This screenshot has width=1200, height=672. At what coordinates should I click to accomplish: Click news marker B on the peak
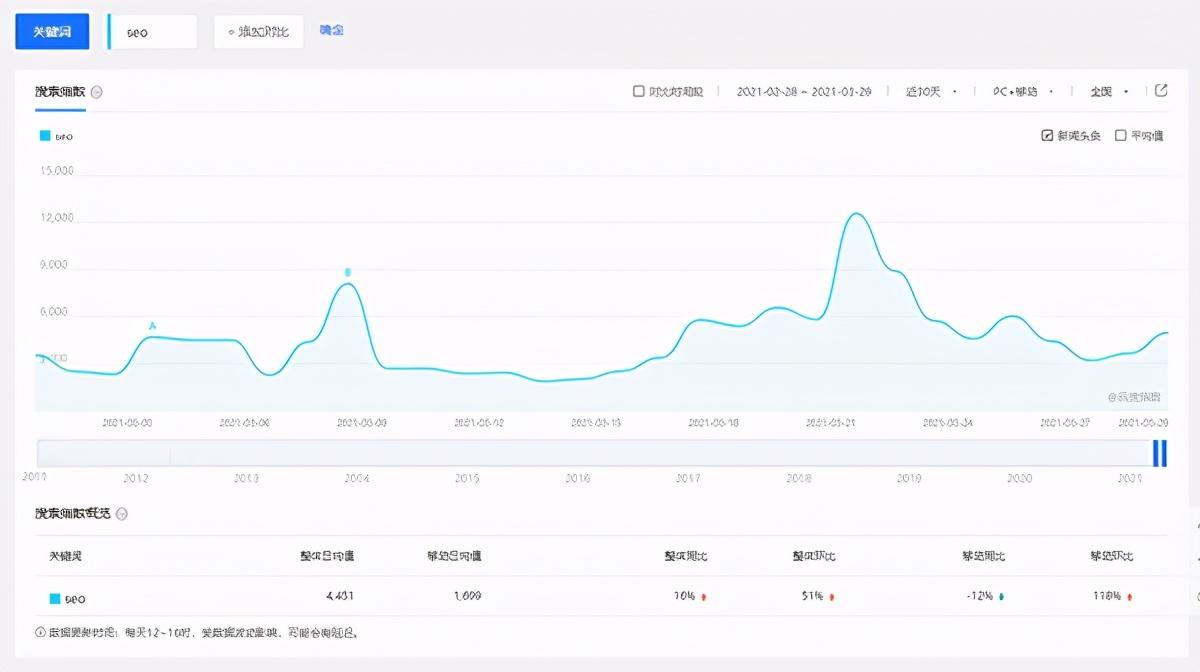pyautogui.click(x=348, y=272)
